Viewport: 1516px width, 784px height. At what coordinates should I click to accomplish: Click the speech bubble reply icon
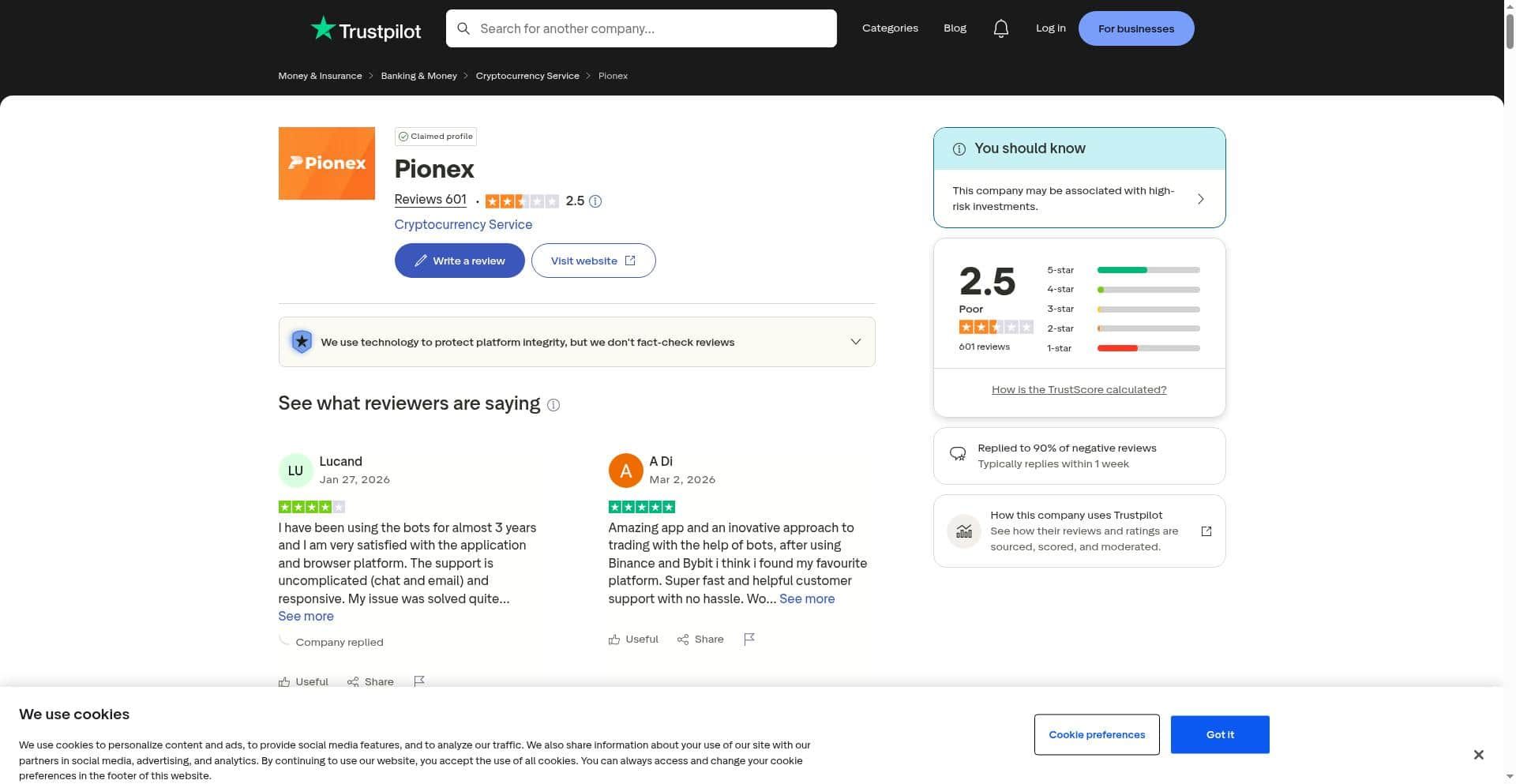click(958, 454)
